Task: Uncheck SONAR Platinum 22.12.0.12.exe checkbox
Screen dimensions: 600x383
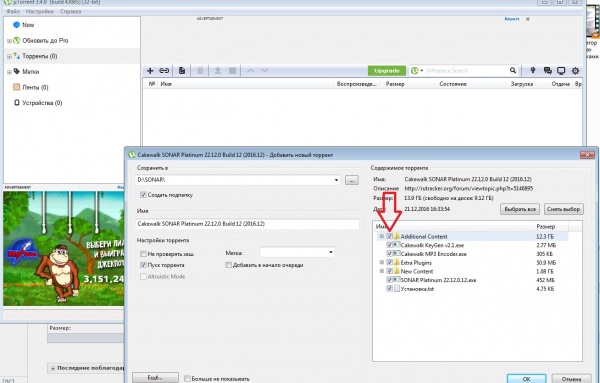Action: click(389, 280)
